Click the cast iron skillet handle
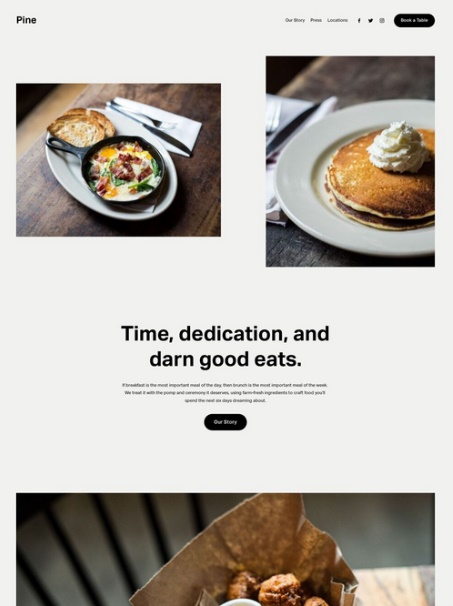Viewport: 453px width, 606px height. (x=64, y=146)
